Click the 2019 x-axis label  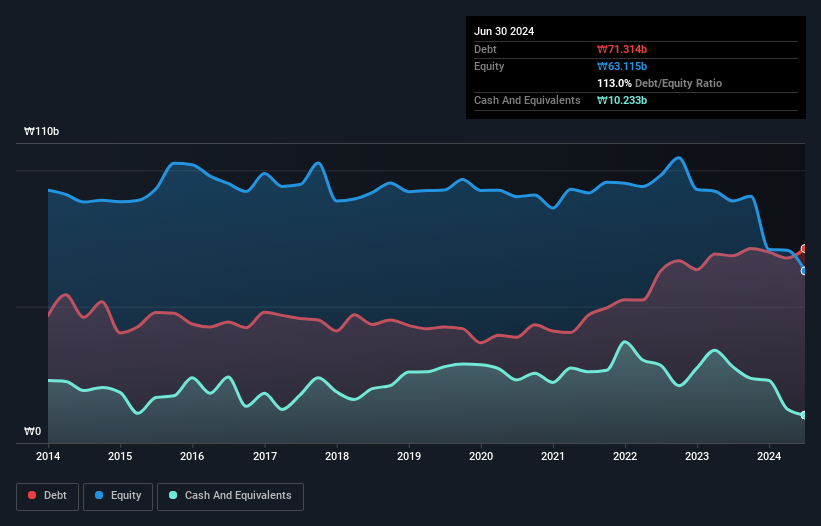click(x=409, y=456)
